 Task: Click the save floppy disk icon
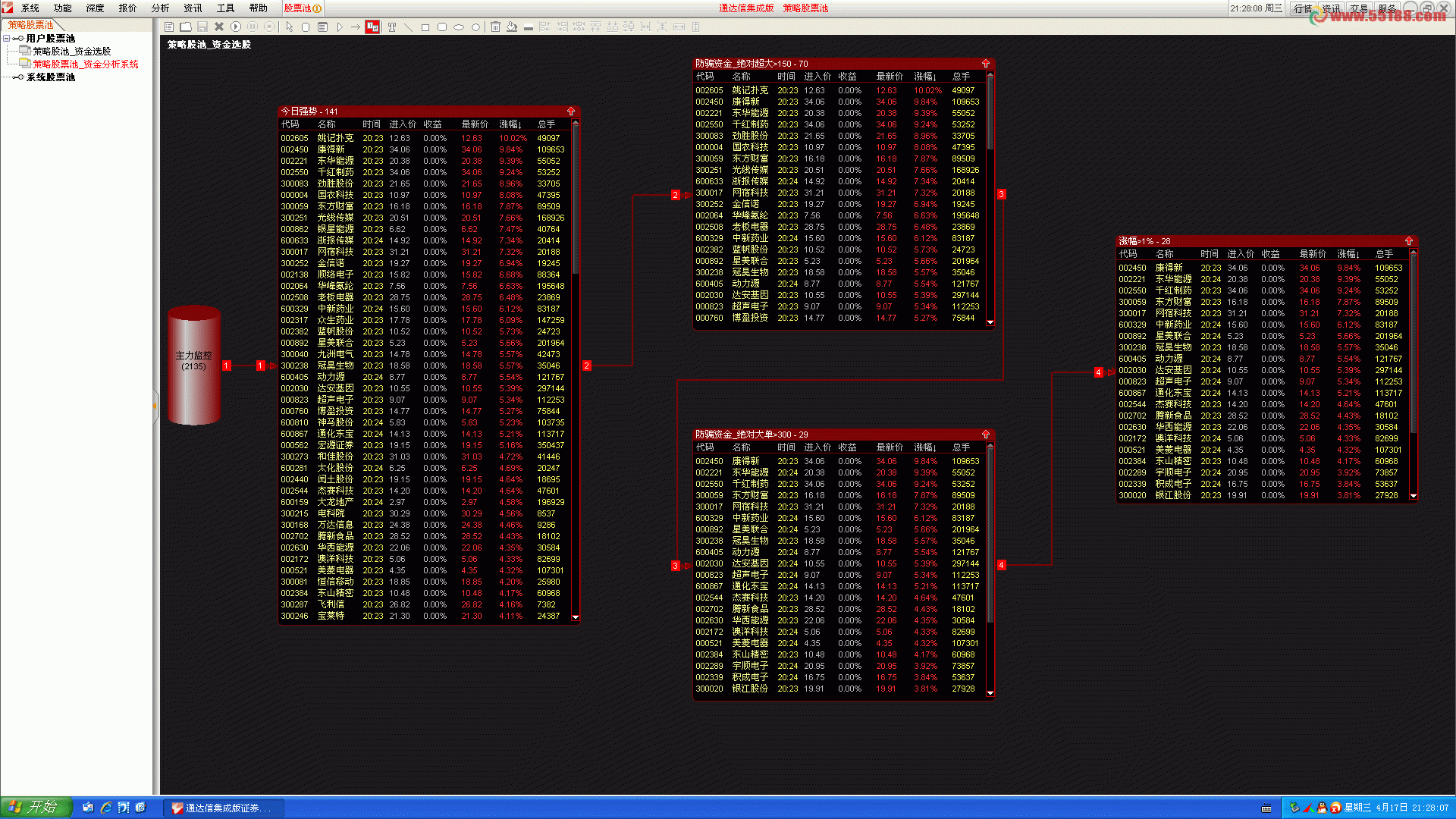tap(202, 27)
